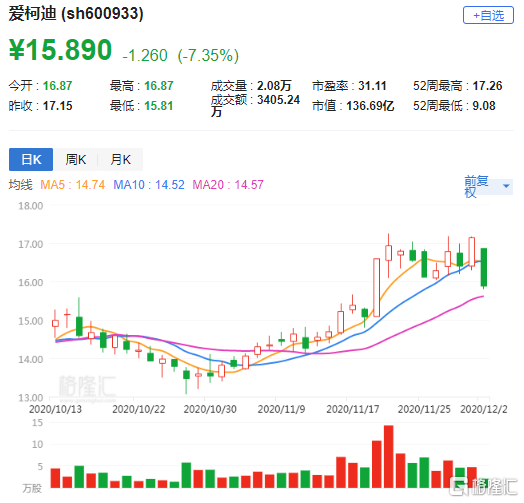Click the 今开 value 16.87
Image resolution: width=524 pixels, height=503 pixels.
57,86
